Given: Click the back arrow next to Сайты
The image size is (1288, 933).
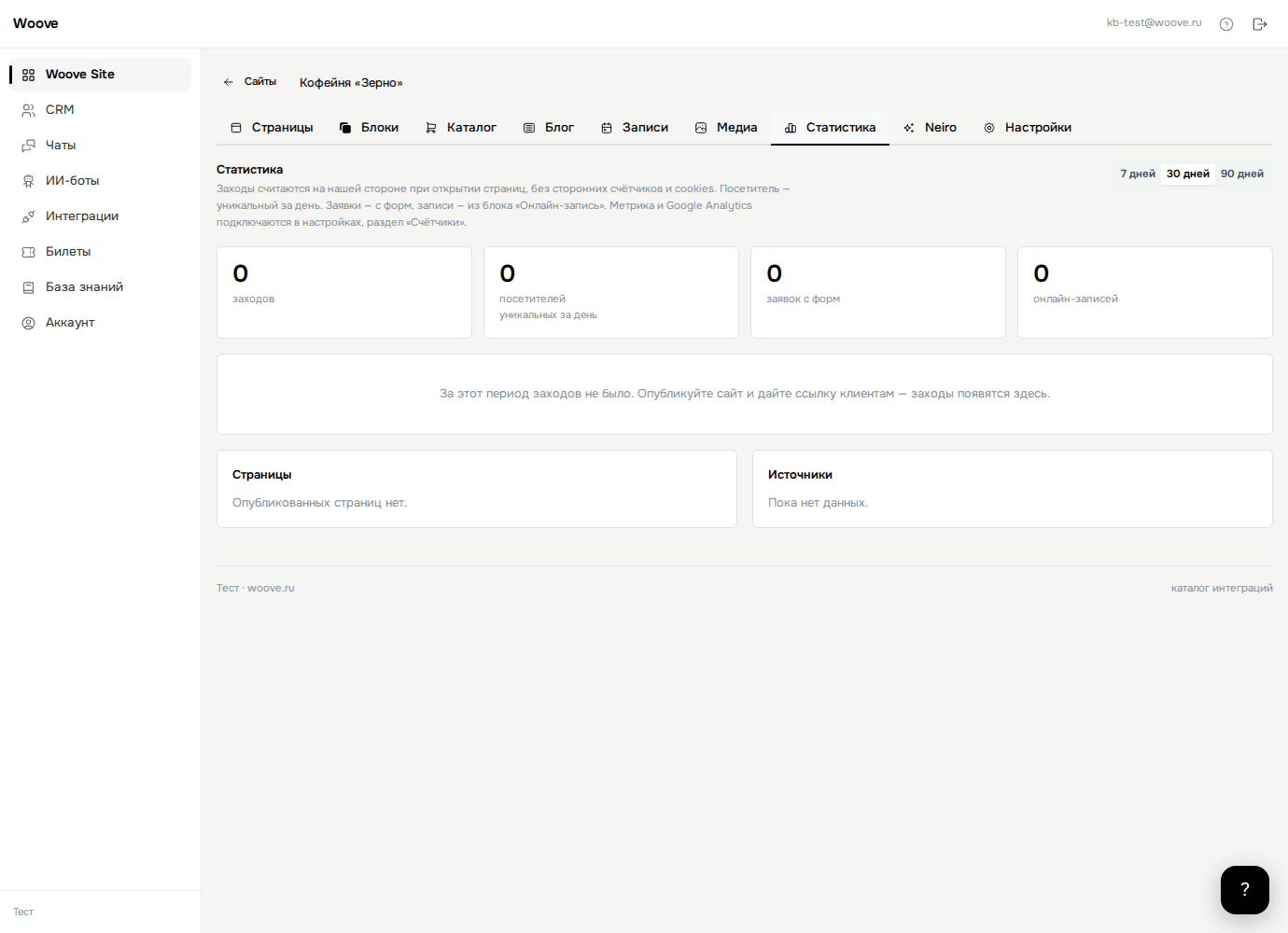Looking at the screenshot, I should pyautogui.click(x=229, y=82).
